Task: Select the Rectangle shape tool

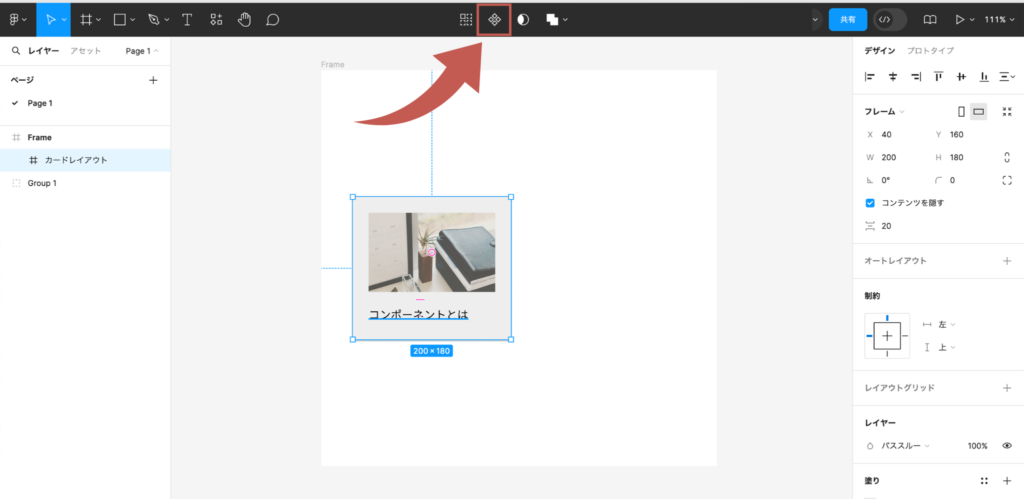Action: (x=120, y=20)
